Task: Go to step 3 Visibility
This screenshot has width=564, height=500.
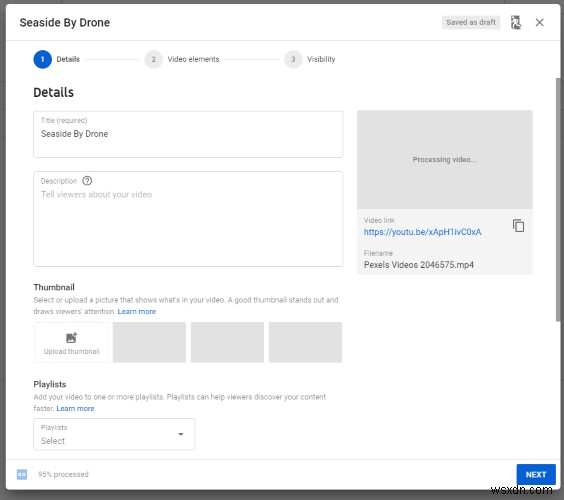Action: [x=310, y=59]
